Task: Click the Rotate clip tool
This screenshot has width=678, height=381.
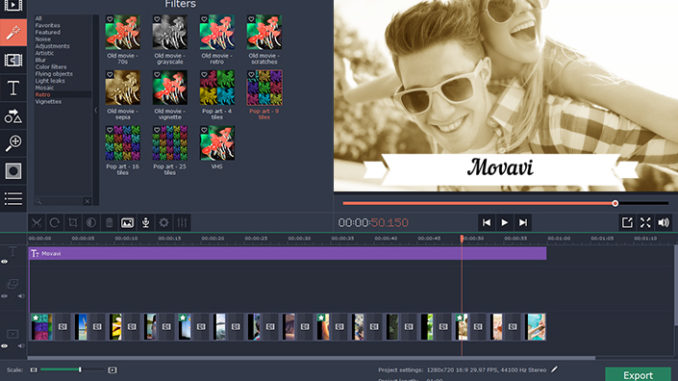Action: click(54, 223)
